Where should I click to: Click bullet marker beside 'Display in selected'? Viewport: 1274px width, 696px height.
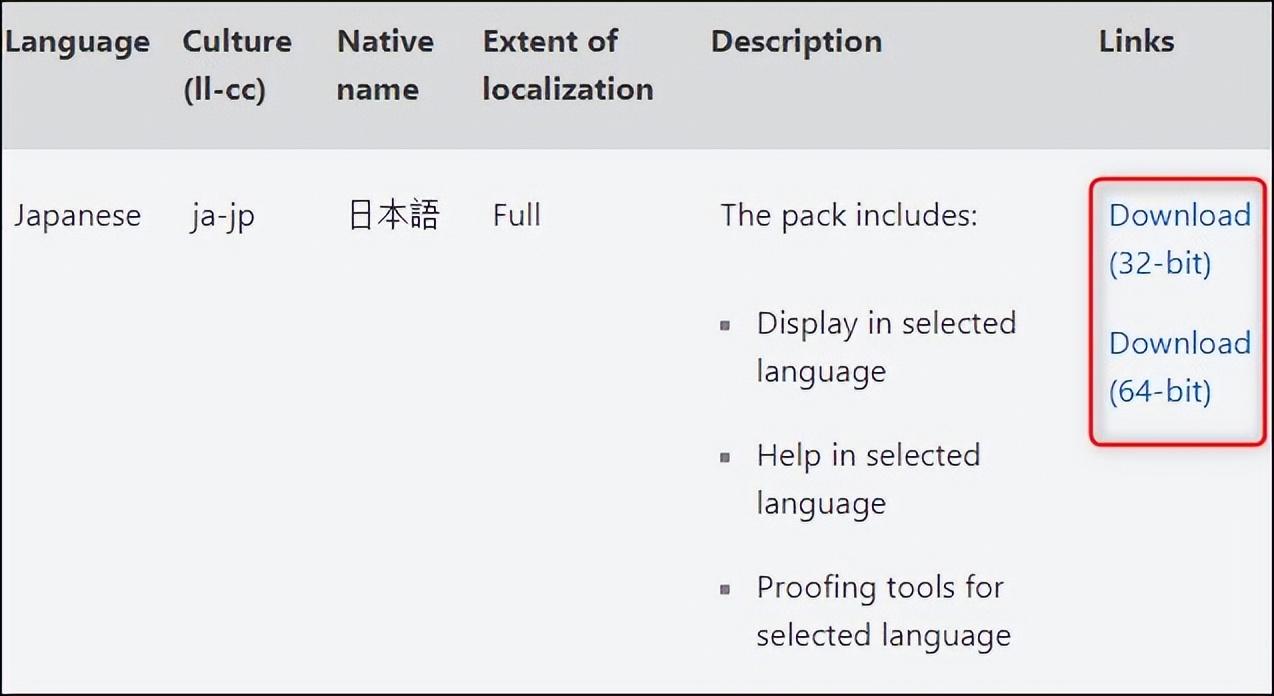tap(726, 325)
